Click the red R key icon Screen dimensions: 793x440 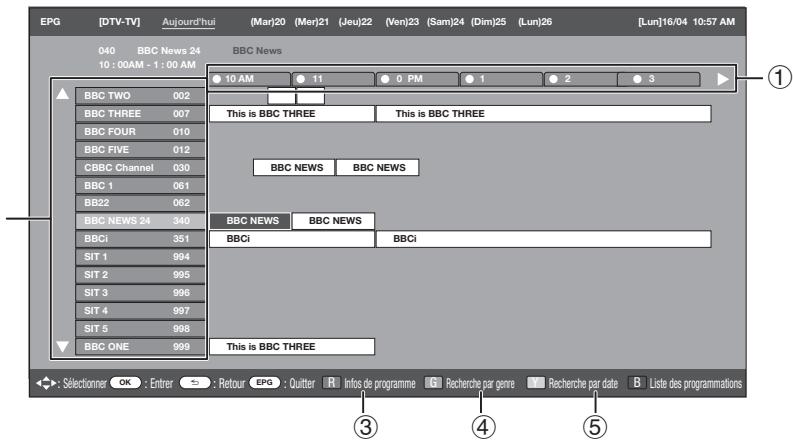coord(331,383)
